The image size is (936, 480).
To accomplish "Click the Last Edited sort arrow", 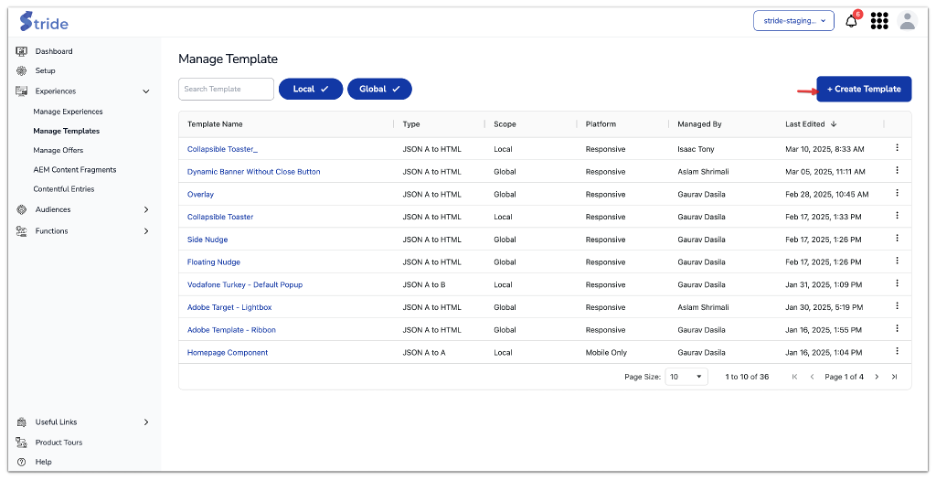I will pos(833,124).
